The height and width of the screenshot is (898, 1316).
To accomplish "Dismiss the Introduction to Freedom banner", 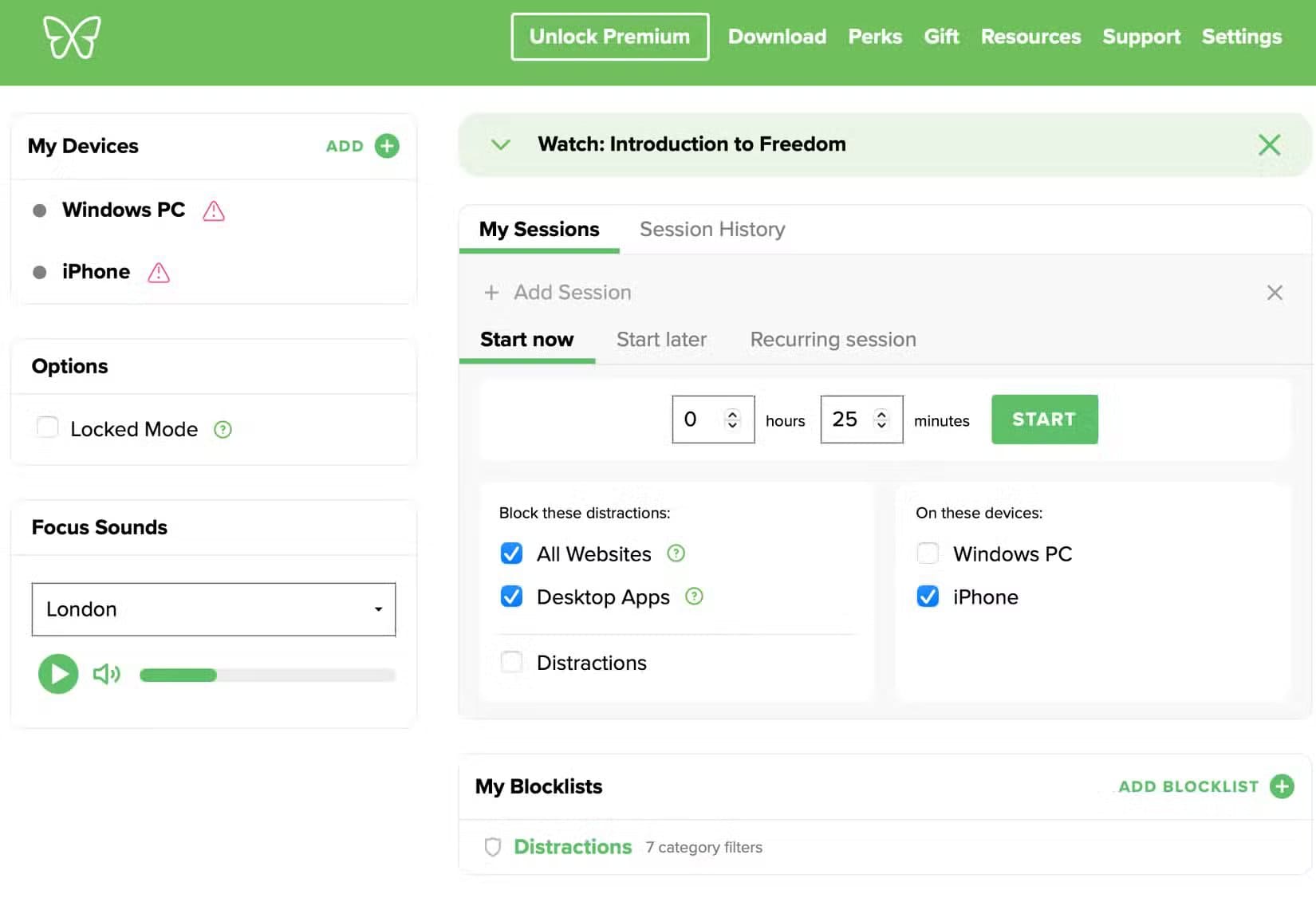I will coord(1269,145).
